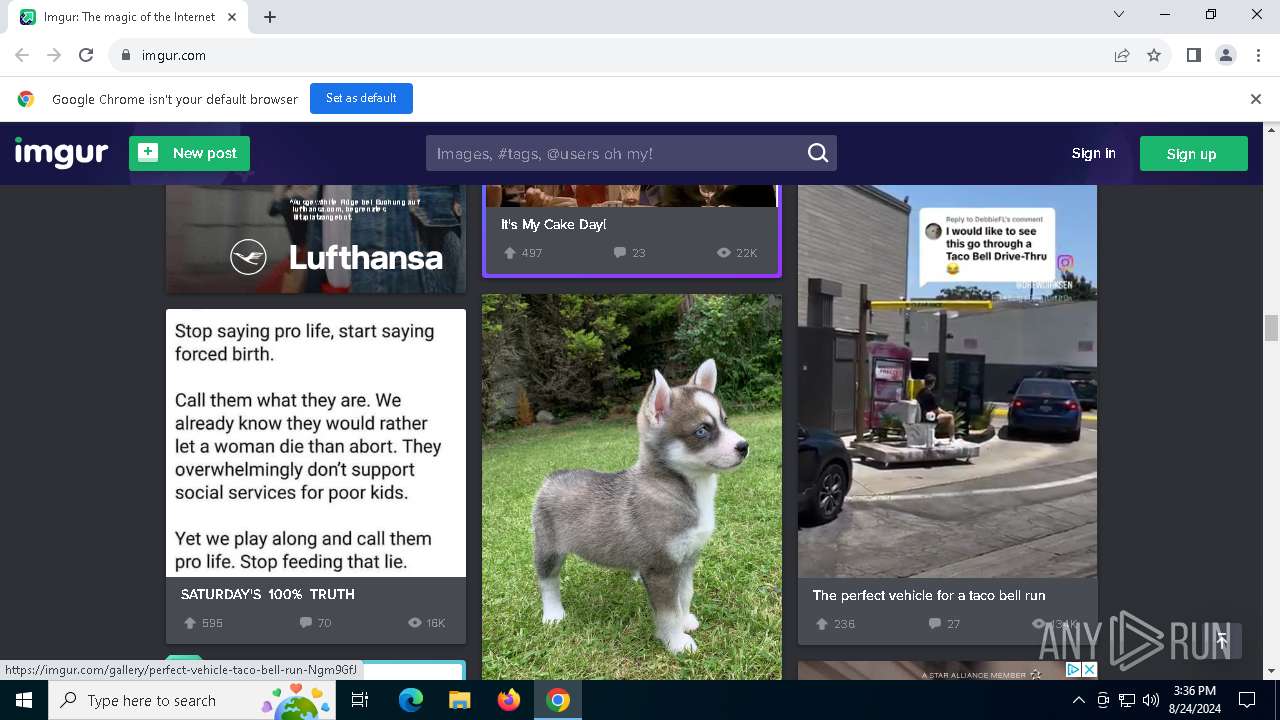
Task: Toggle the Chrome side panel
Action: (1193, 55)
